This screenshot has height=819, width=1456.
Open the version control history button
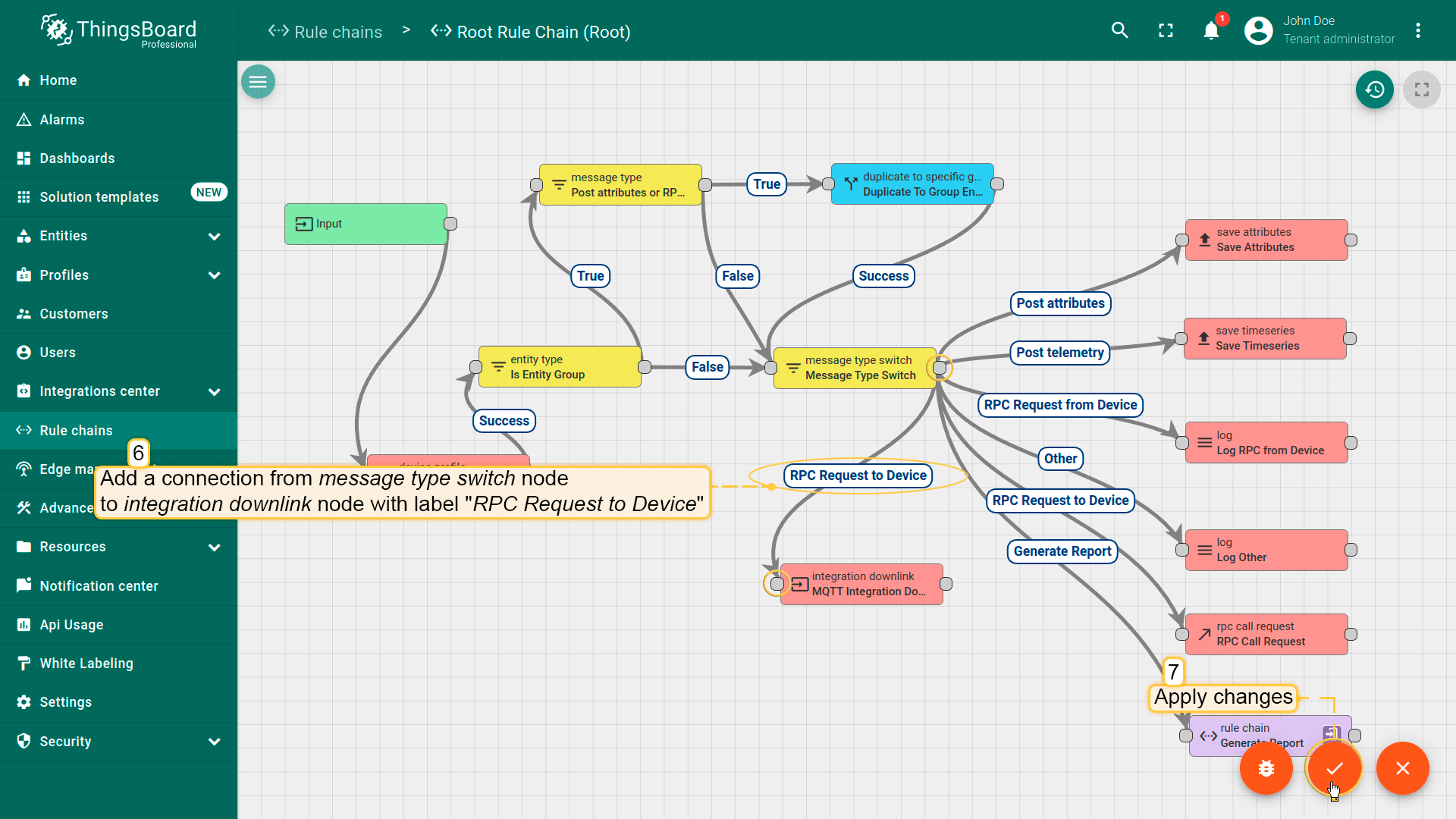point(1374,89)
